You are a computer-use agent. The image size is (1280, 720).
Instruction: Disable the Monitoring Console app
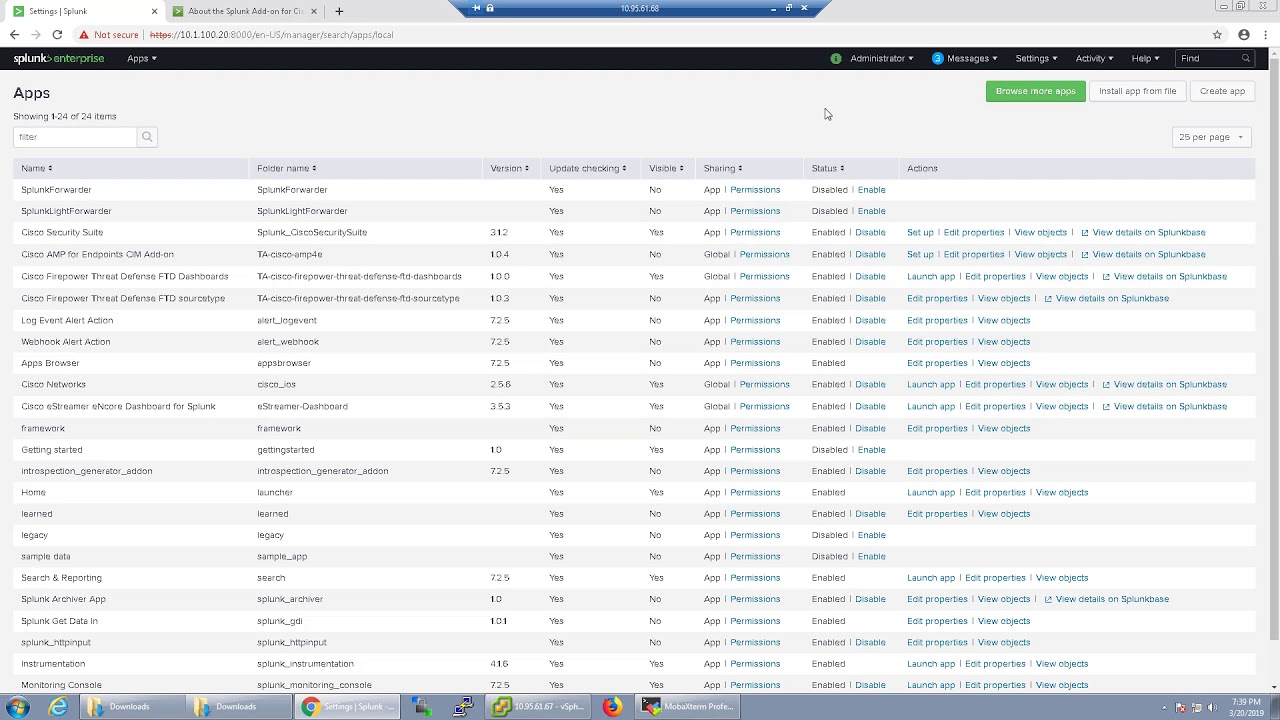pyautogui.click(x=870, y=685)
